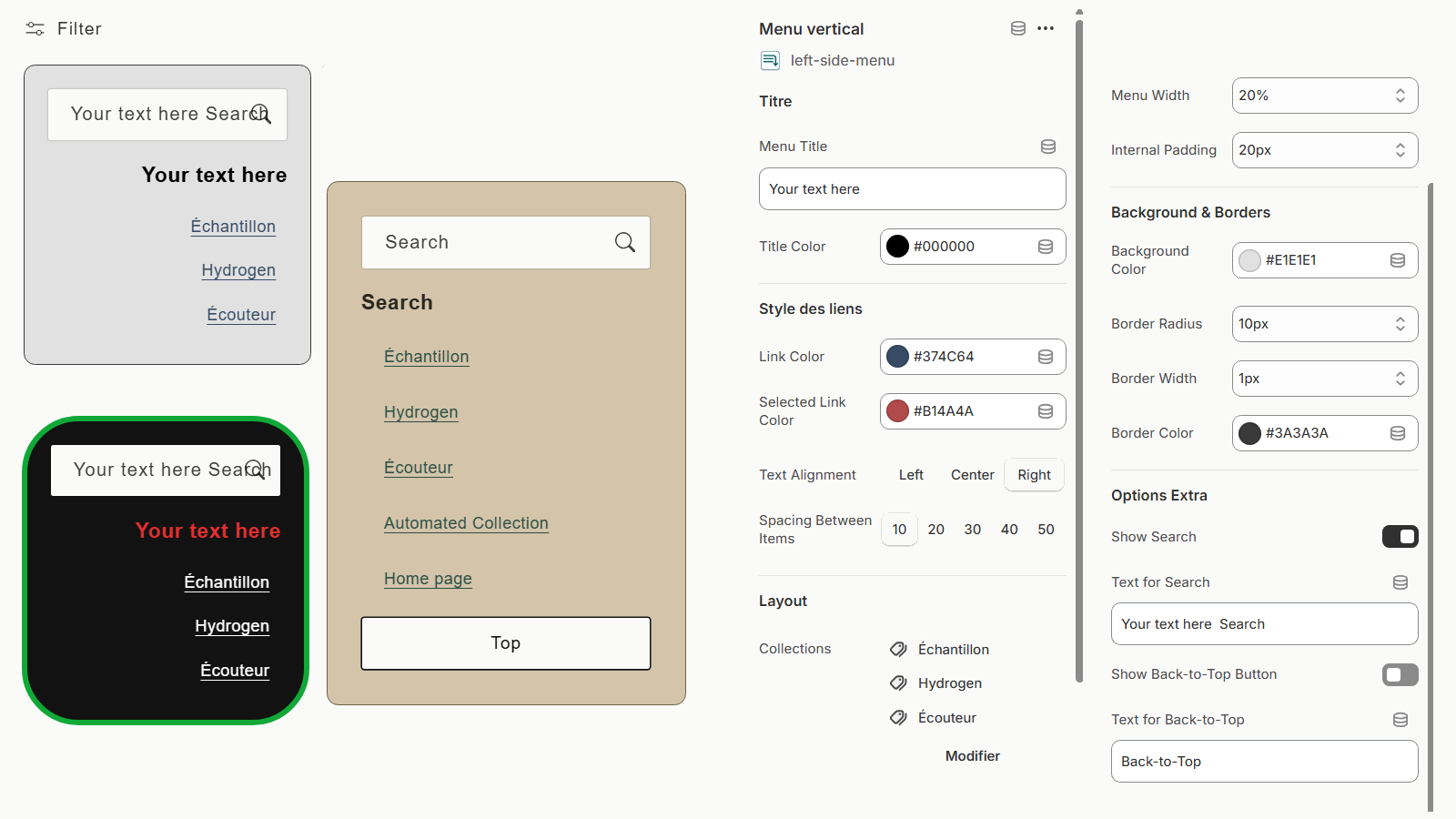Click the search magnifier in the tan menu preview

(624, 242)
